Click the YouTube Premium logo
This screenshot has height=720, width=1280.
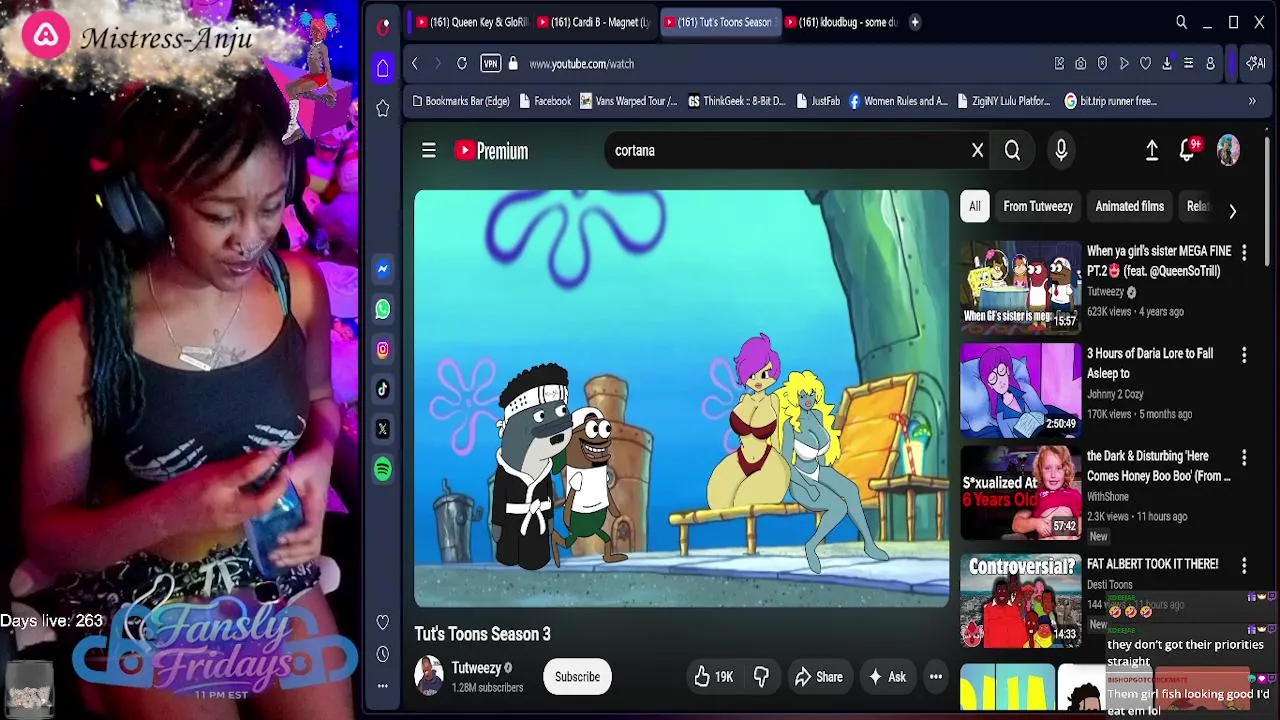(491, 151)
